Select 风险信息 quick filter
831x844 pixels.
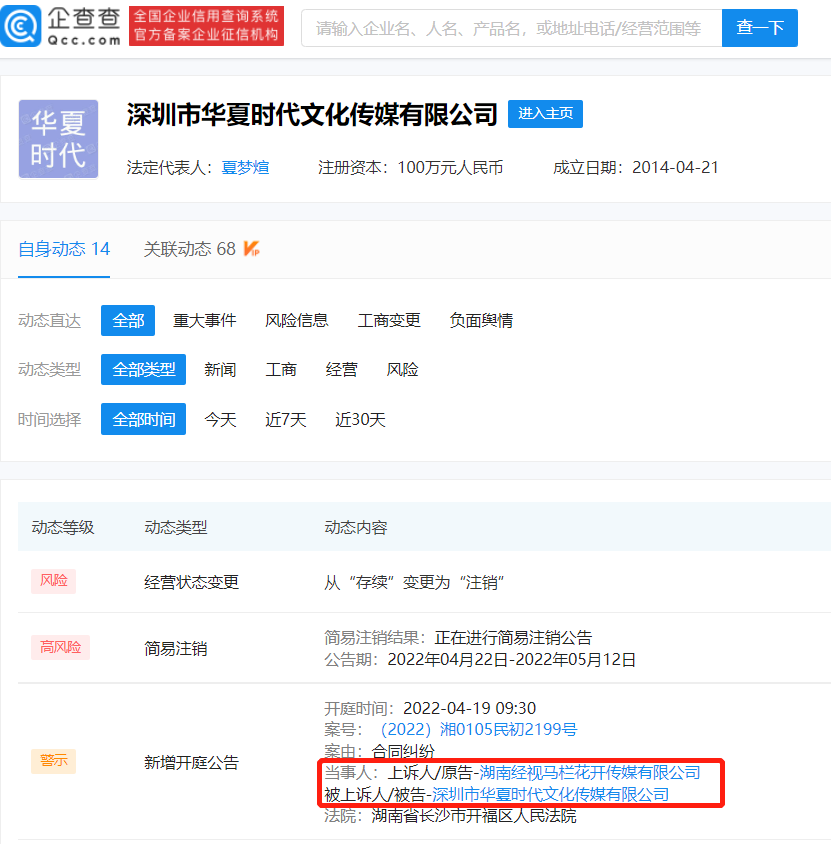(296, 320)
